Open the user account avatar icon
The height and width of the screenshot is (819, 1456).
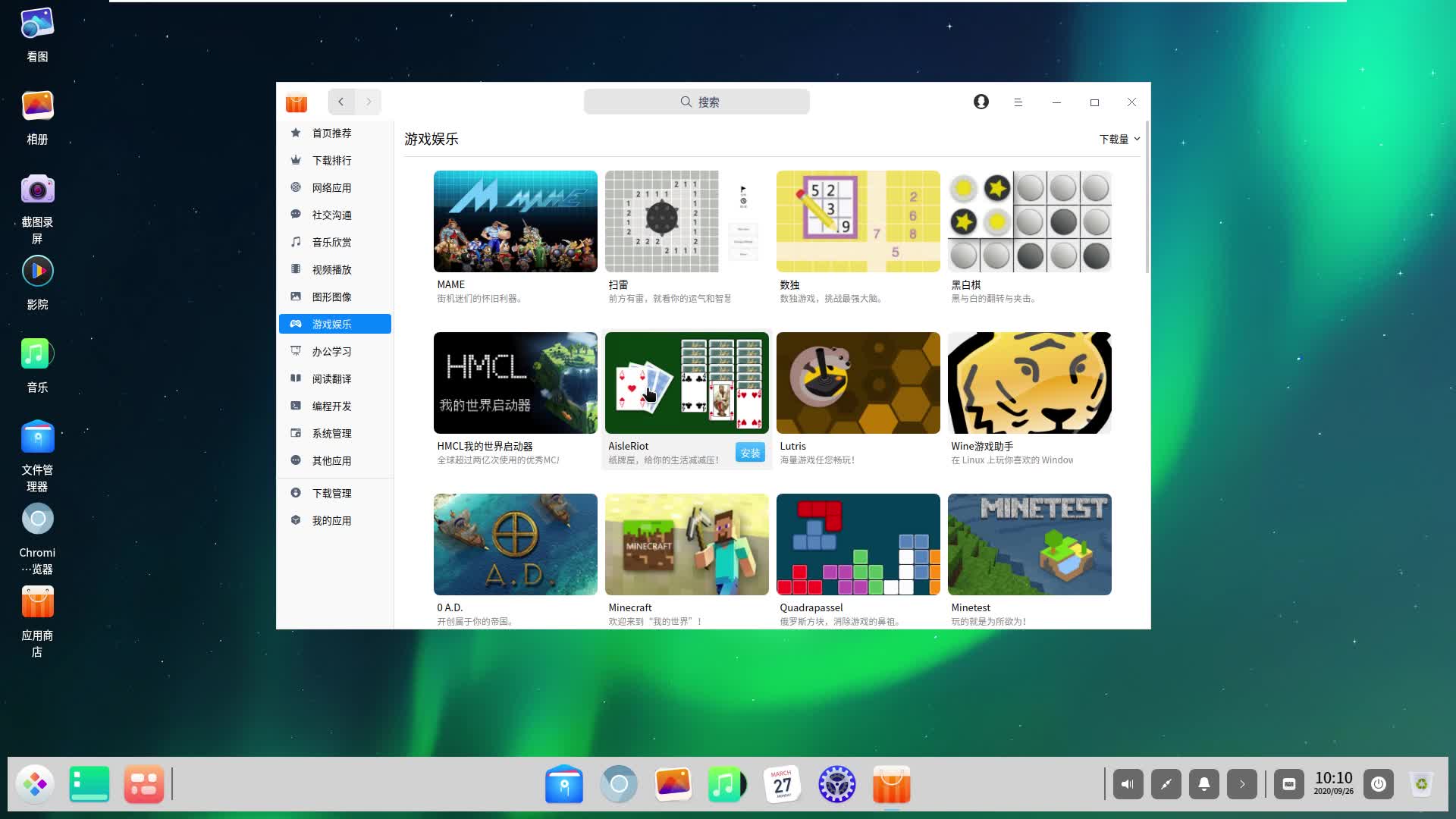pos(981,102)
